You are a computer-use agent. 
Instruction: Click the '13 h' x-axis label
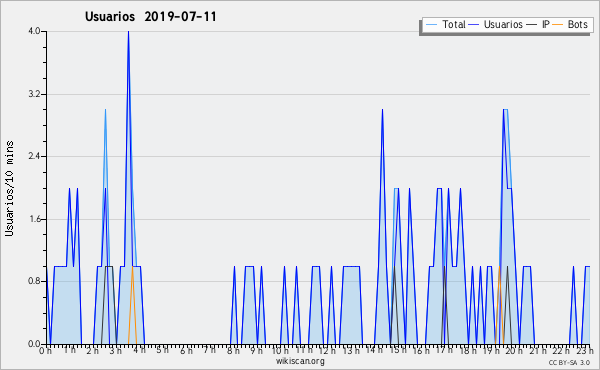tap(351, 351)
